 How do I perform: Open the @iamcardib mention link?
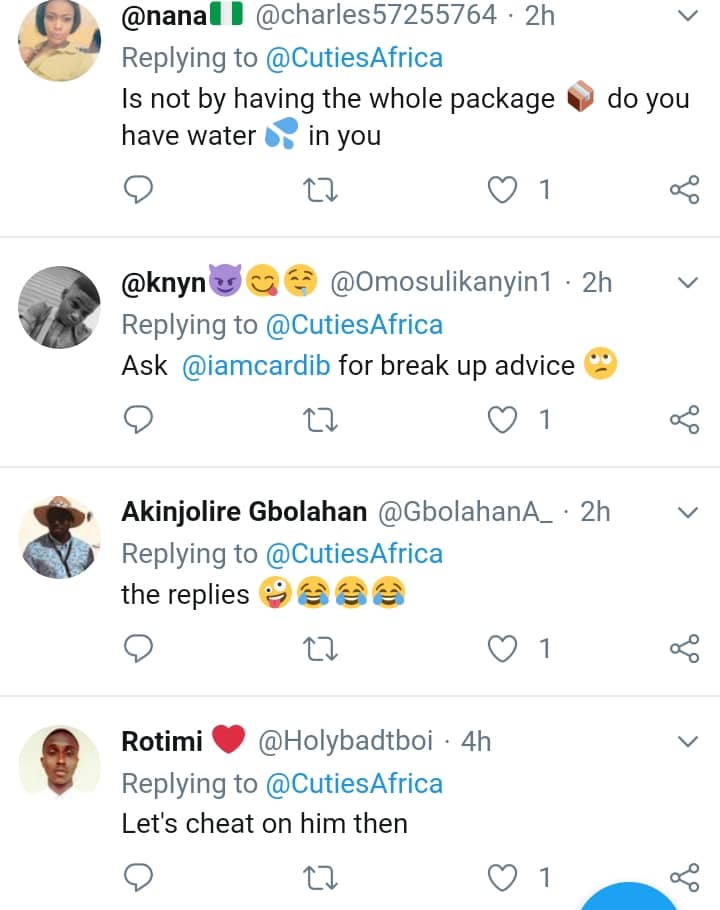click(256, 366)
